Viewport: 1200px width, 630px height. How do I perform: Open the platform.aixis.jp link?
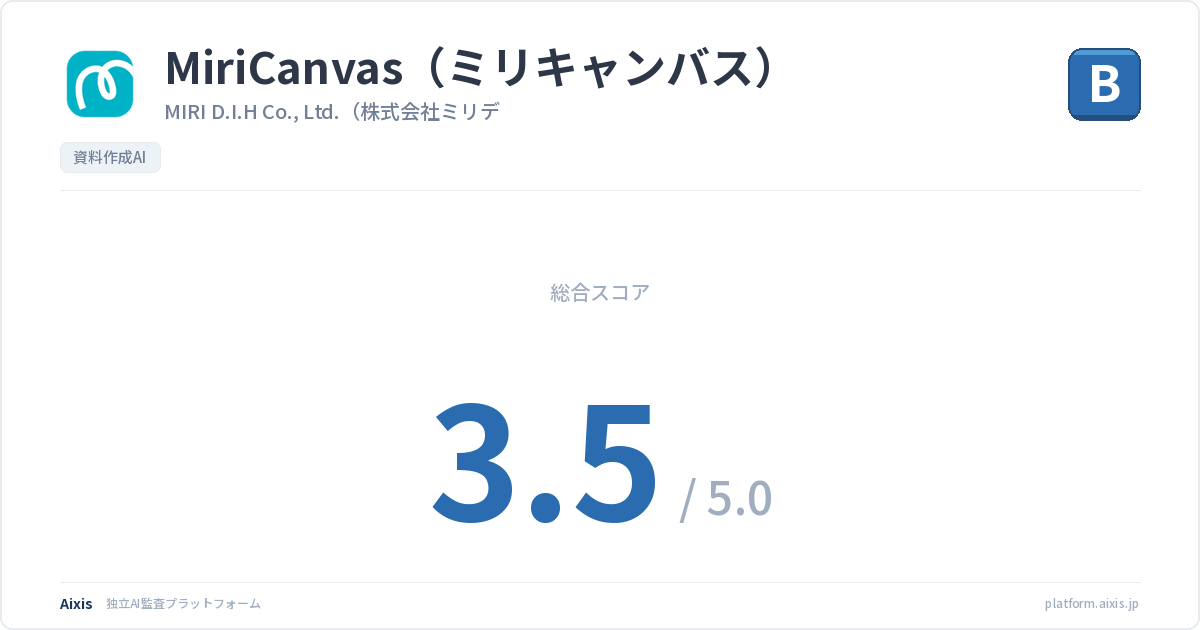point(1091,604)
